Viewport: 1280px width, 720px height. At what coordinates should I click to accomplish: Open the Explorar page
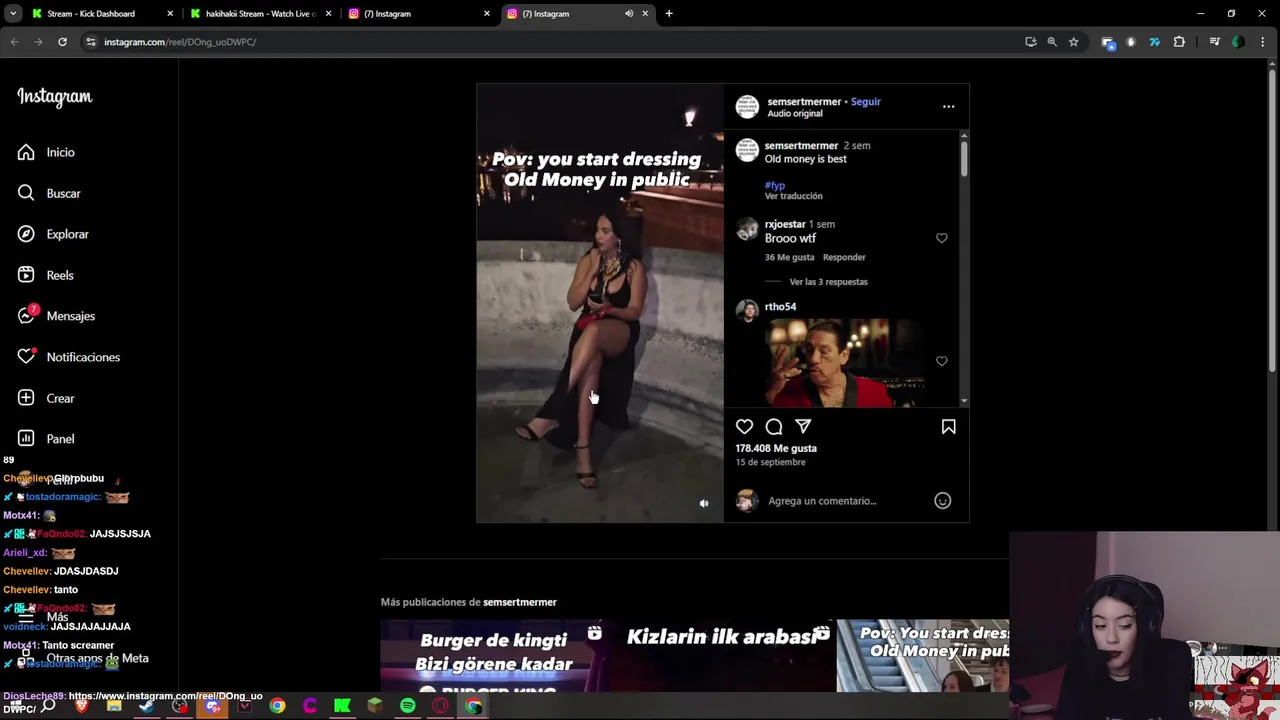click(x=53, y=234)
